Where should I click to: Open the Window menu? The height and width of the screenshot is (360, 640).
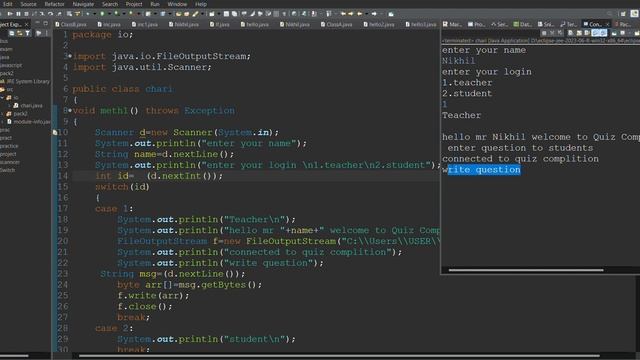click(x=177, y=4)
